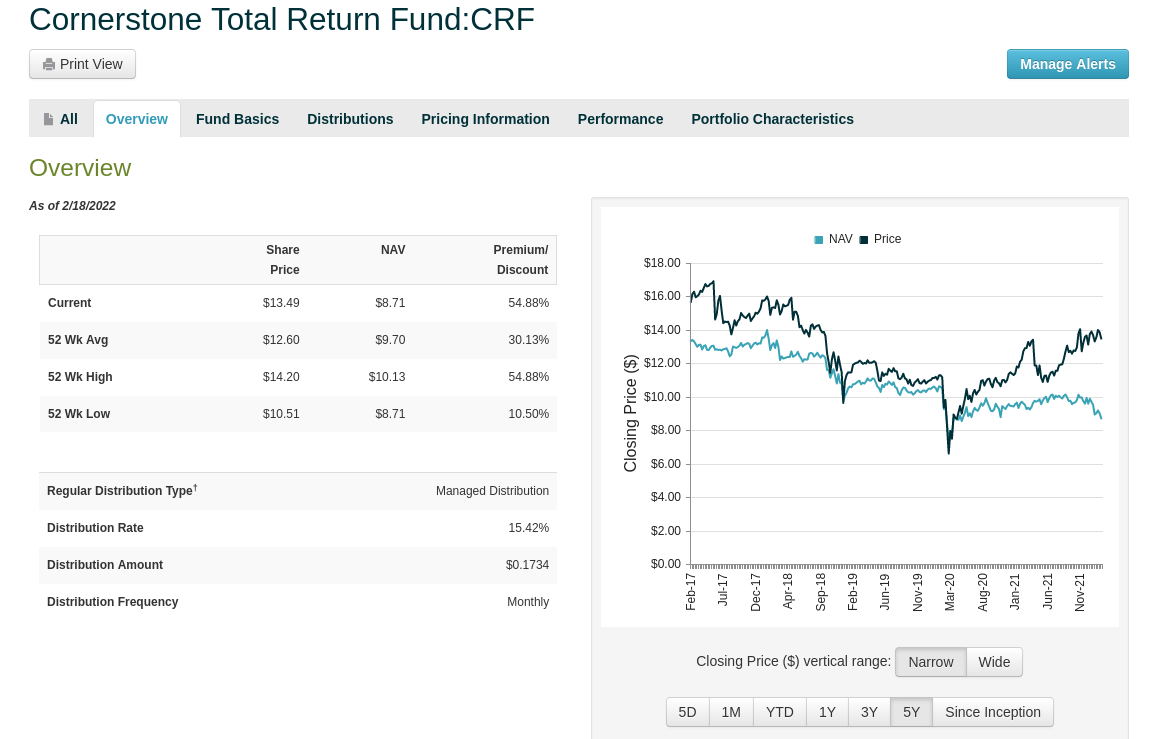Show Since Inception chart history

click(x=993, y=711)
